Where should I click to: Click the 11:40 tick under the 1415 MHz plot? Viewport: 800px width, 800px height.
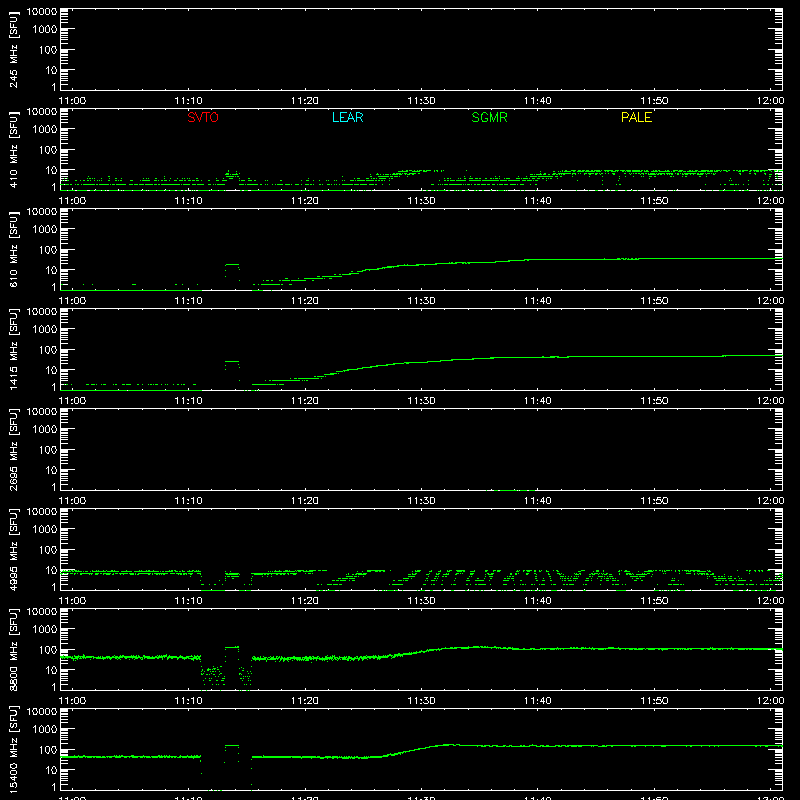(538, 401)
